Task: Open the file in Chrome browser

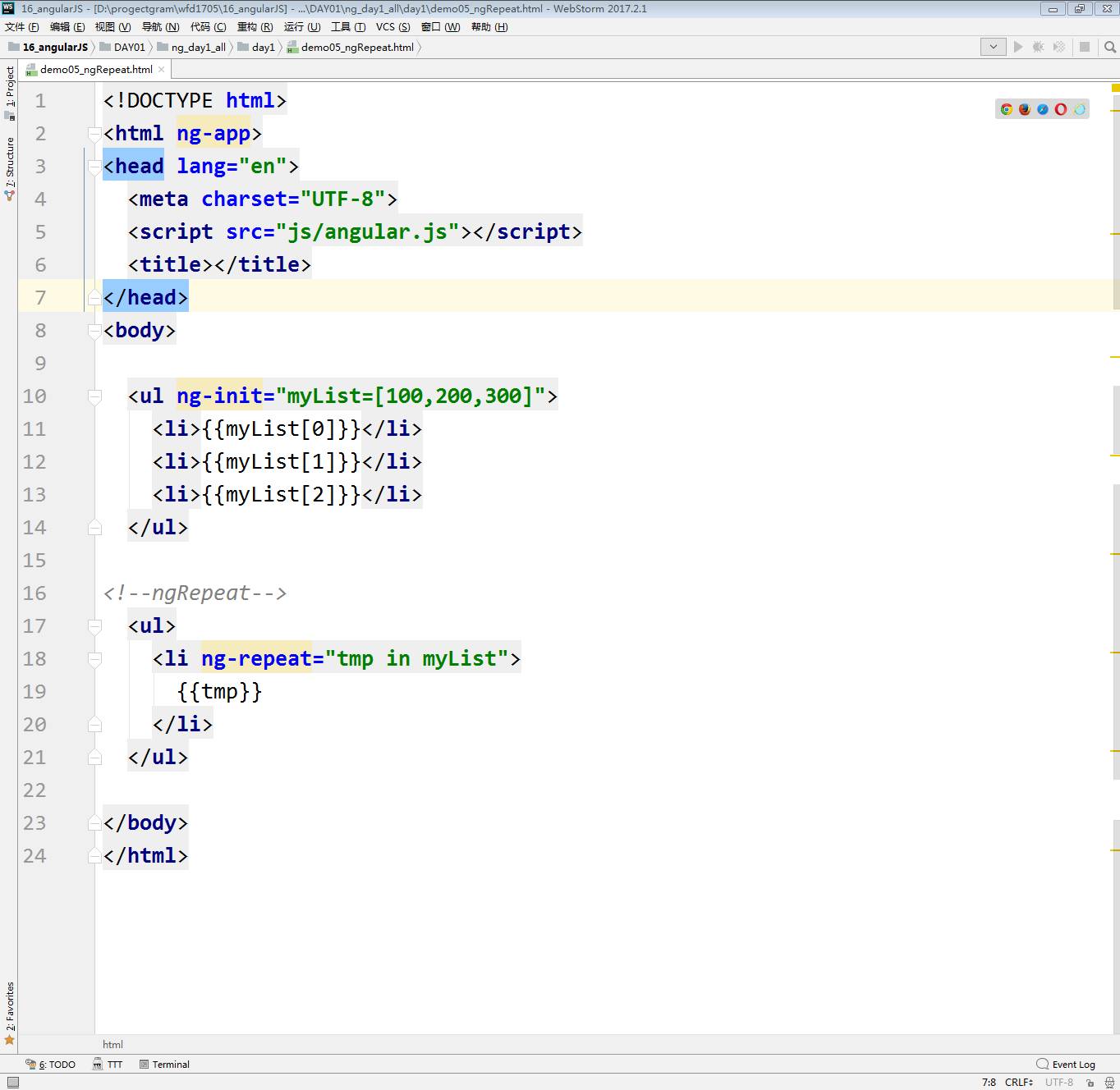Action: pos(1006,109)
